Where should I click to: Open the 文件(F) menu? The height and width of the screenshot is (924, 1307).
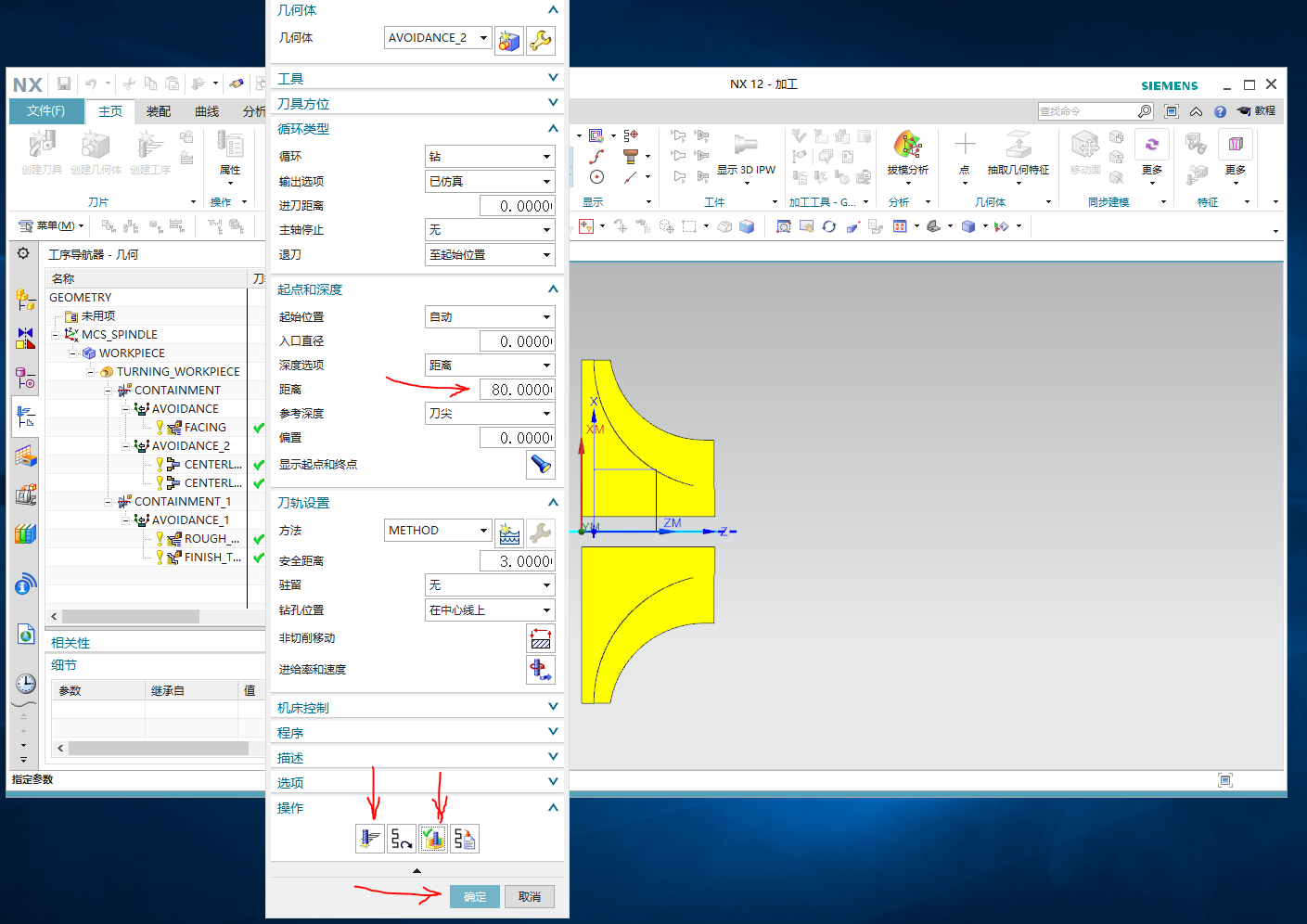pyautogui.click(x=46, y=111)
